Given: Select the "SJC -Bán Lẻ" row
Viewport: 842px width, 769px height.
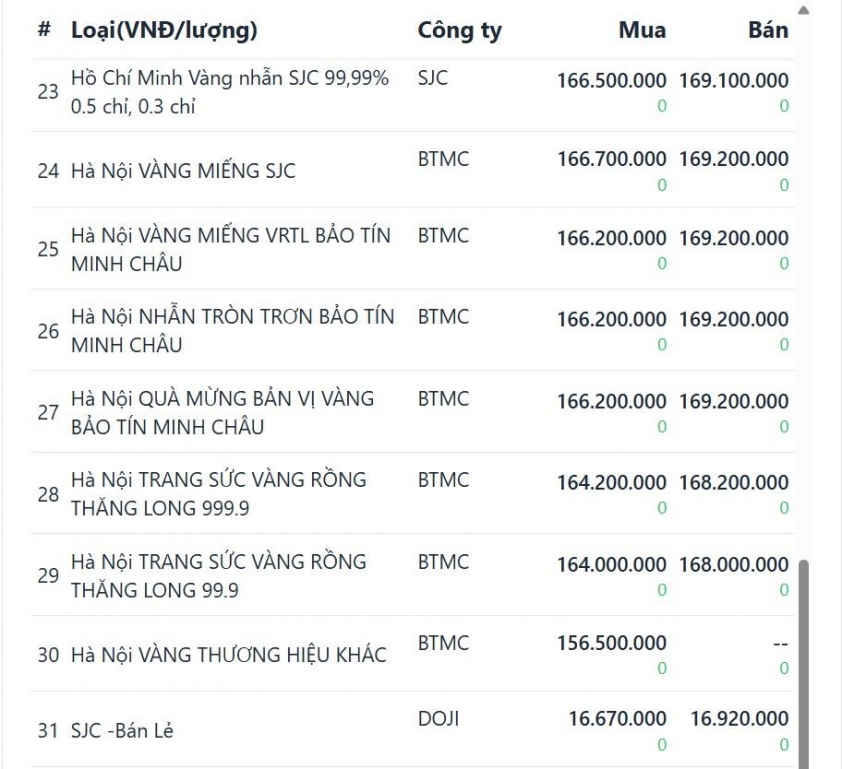Looking at the screenshot, I should click(122, 731).
